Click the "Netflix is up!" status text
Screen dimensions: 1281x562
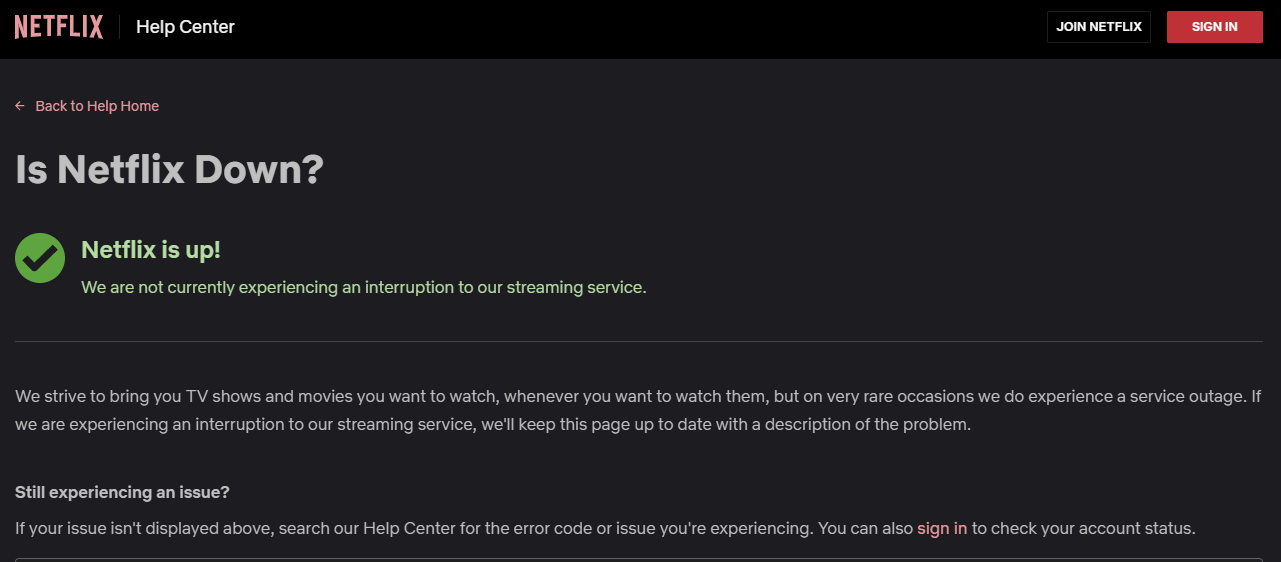pos(150,250)
